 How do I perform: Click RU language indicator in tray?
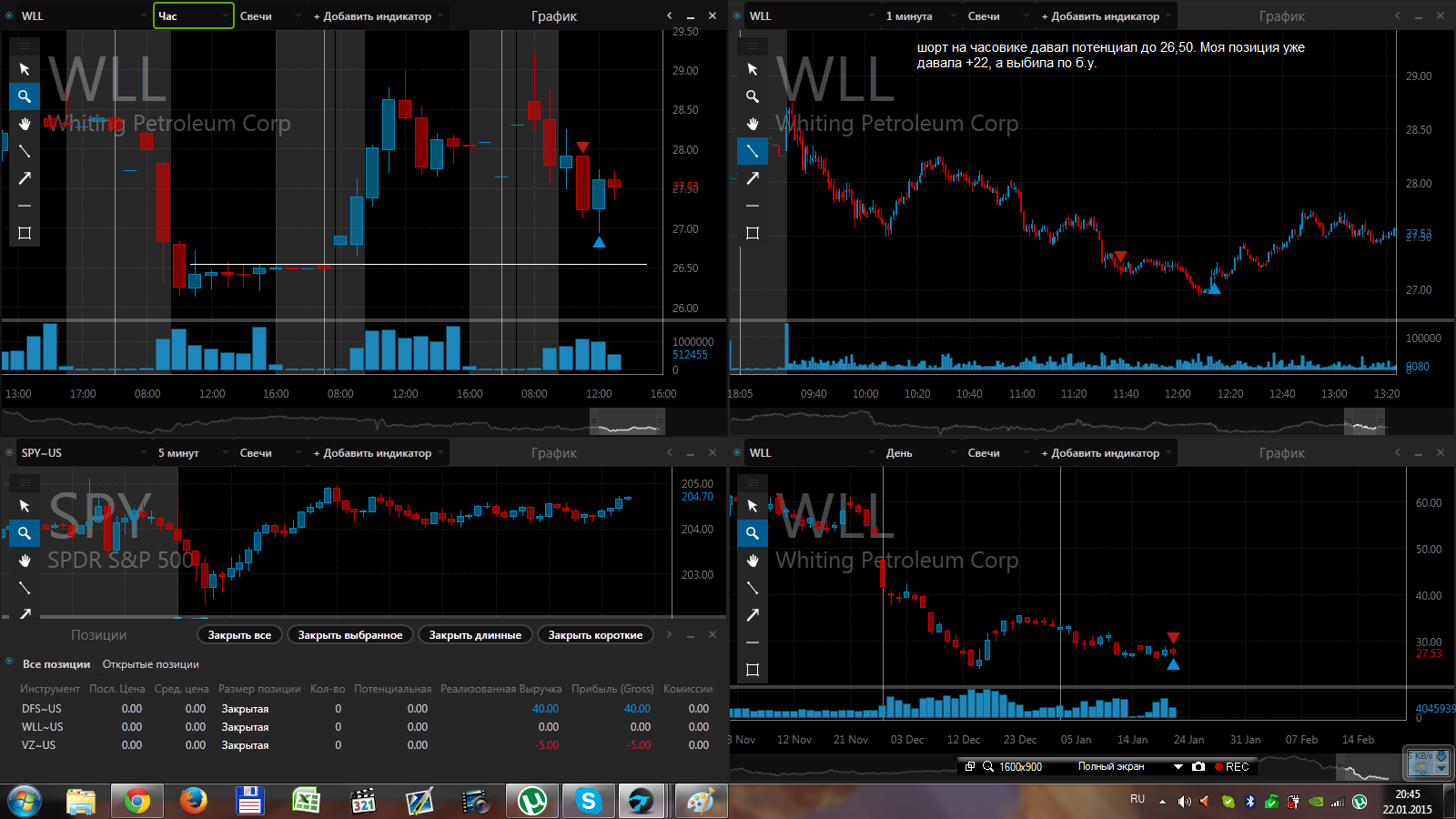coord(1137,799)
